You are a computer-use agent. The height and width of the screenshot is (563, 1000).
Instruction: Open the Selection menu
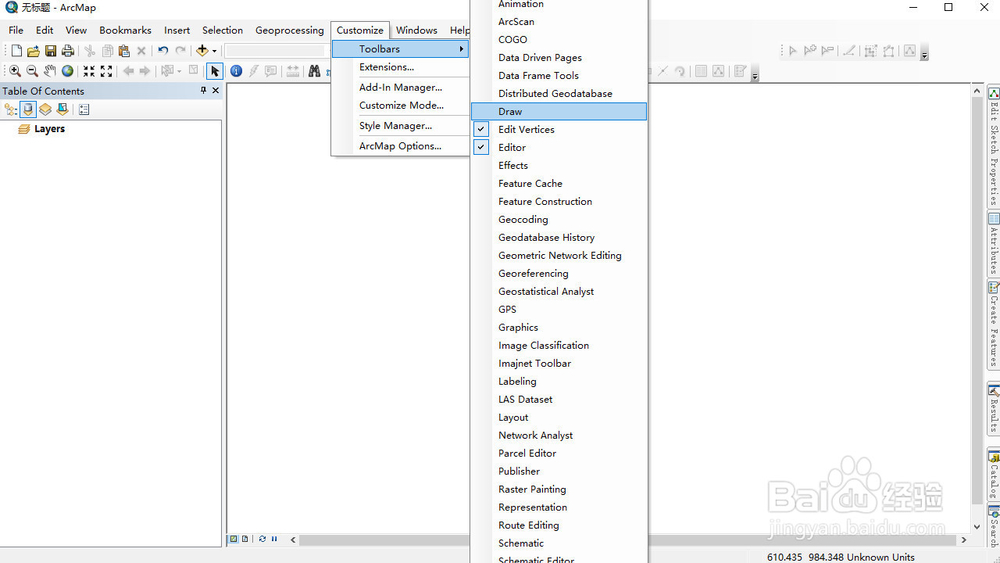point(223,30)
